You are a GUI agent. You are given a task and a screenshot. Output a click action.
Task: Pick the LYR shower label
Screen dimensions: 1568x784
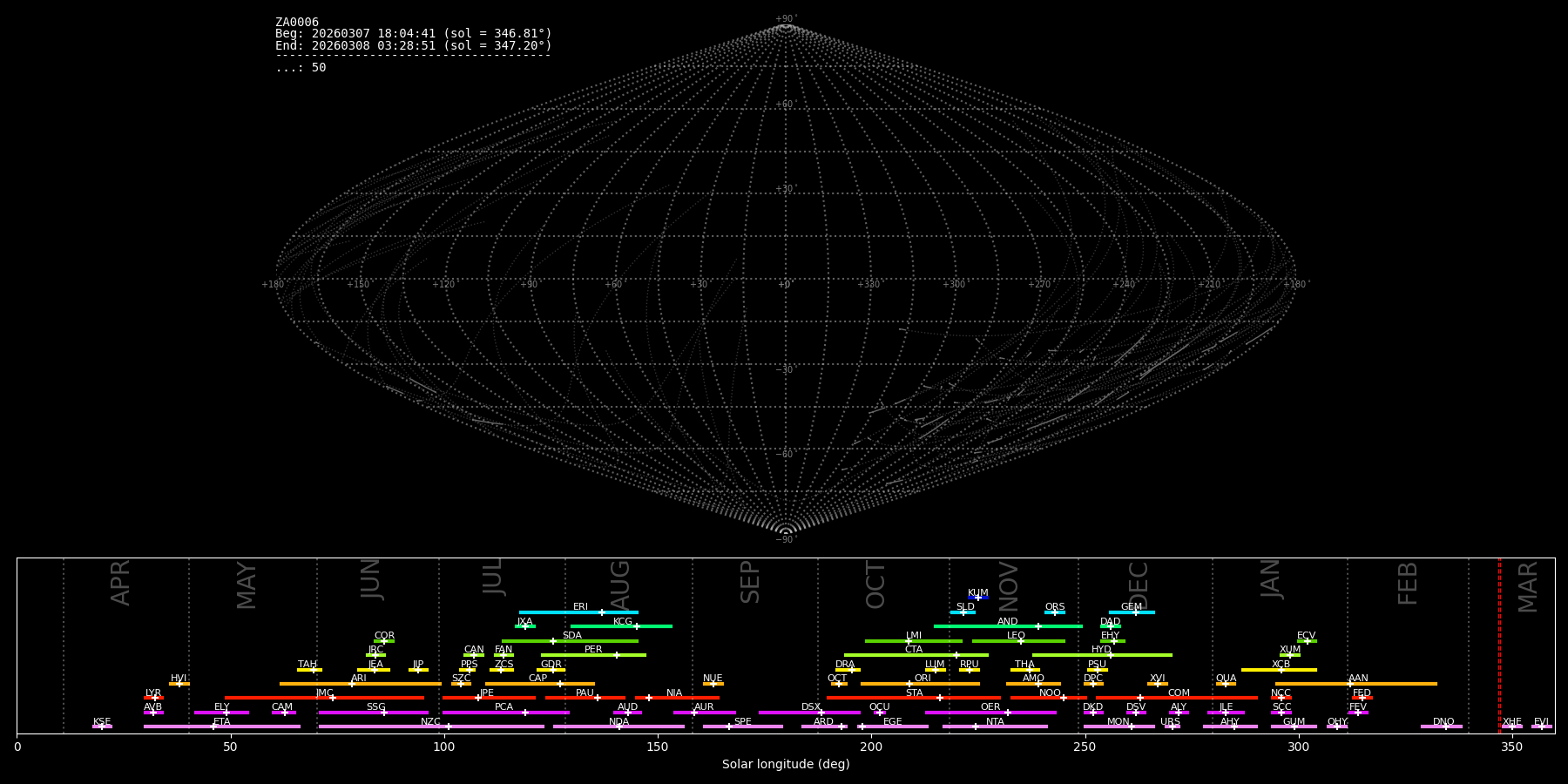153,693
